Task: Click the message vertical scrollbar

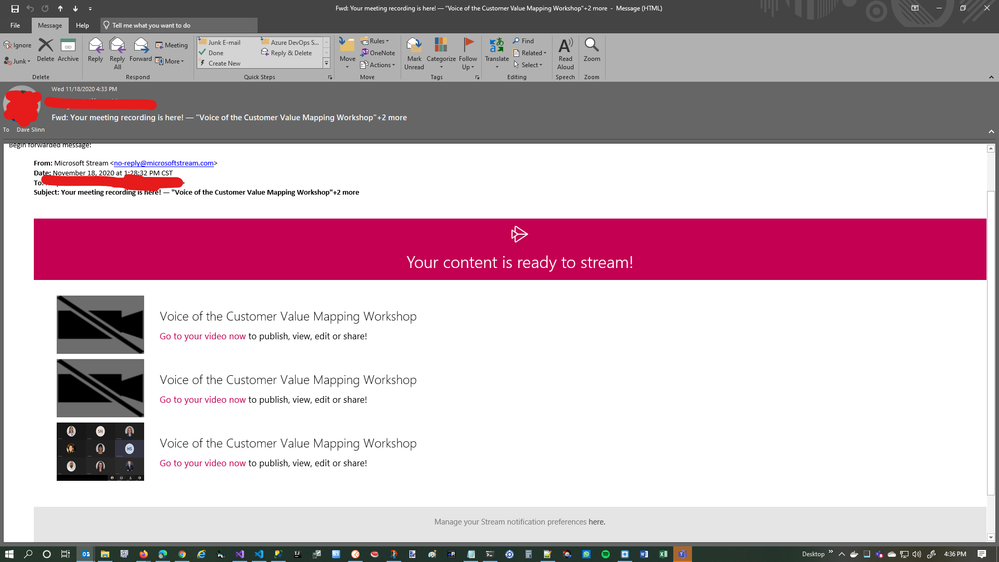Action: point(991,343)
